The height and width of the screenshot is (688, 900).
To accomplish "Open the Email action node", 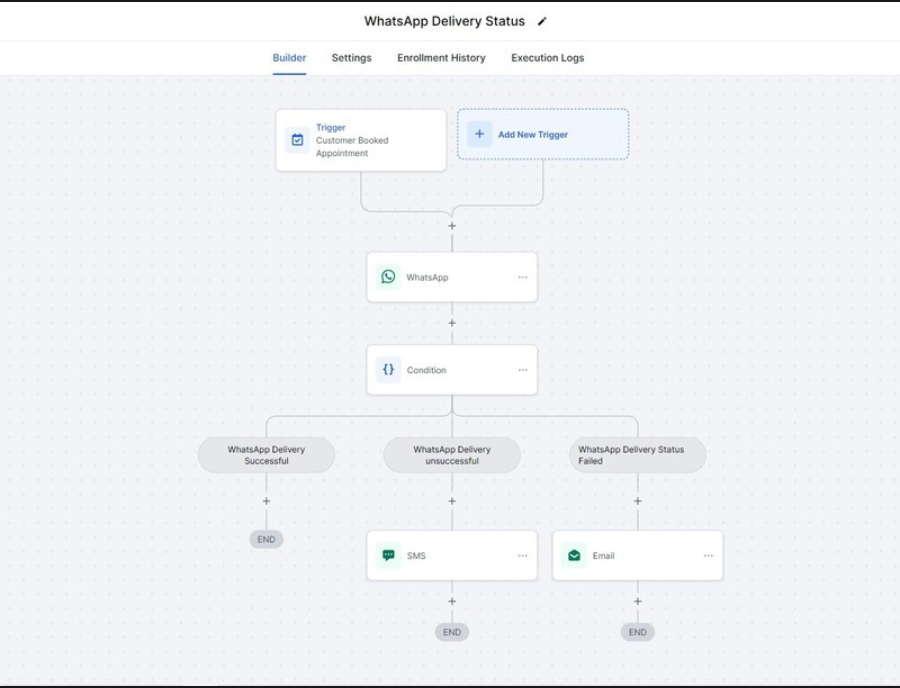I will pos(638,555).
